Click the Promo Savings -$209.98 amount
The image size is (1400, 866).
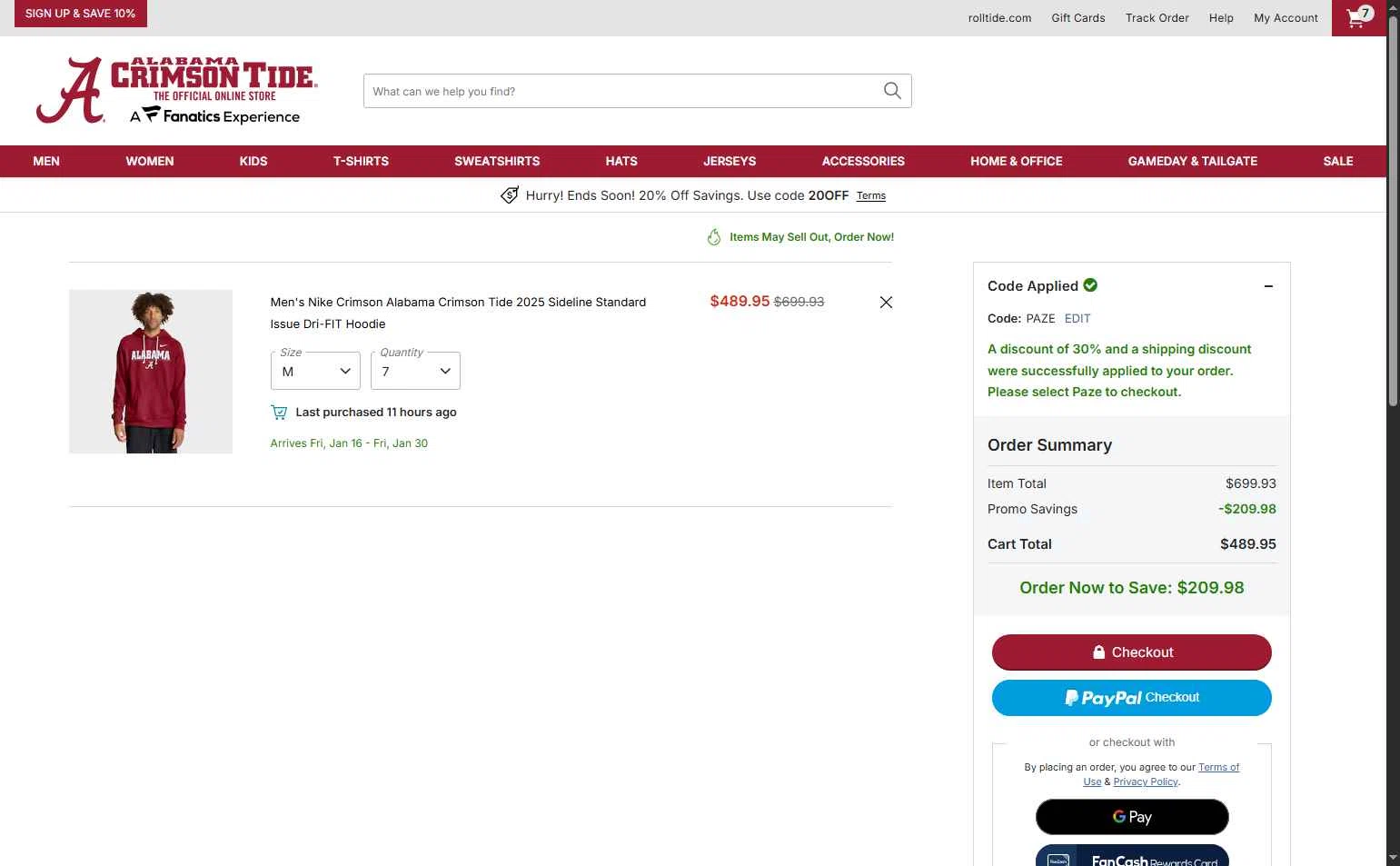(1246, 509)
